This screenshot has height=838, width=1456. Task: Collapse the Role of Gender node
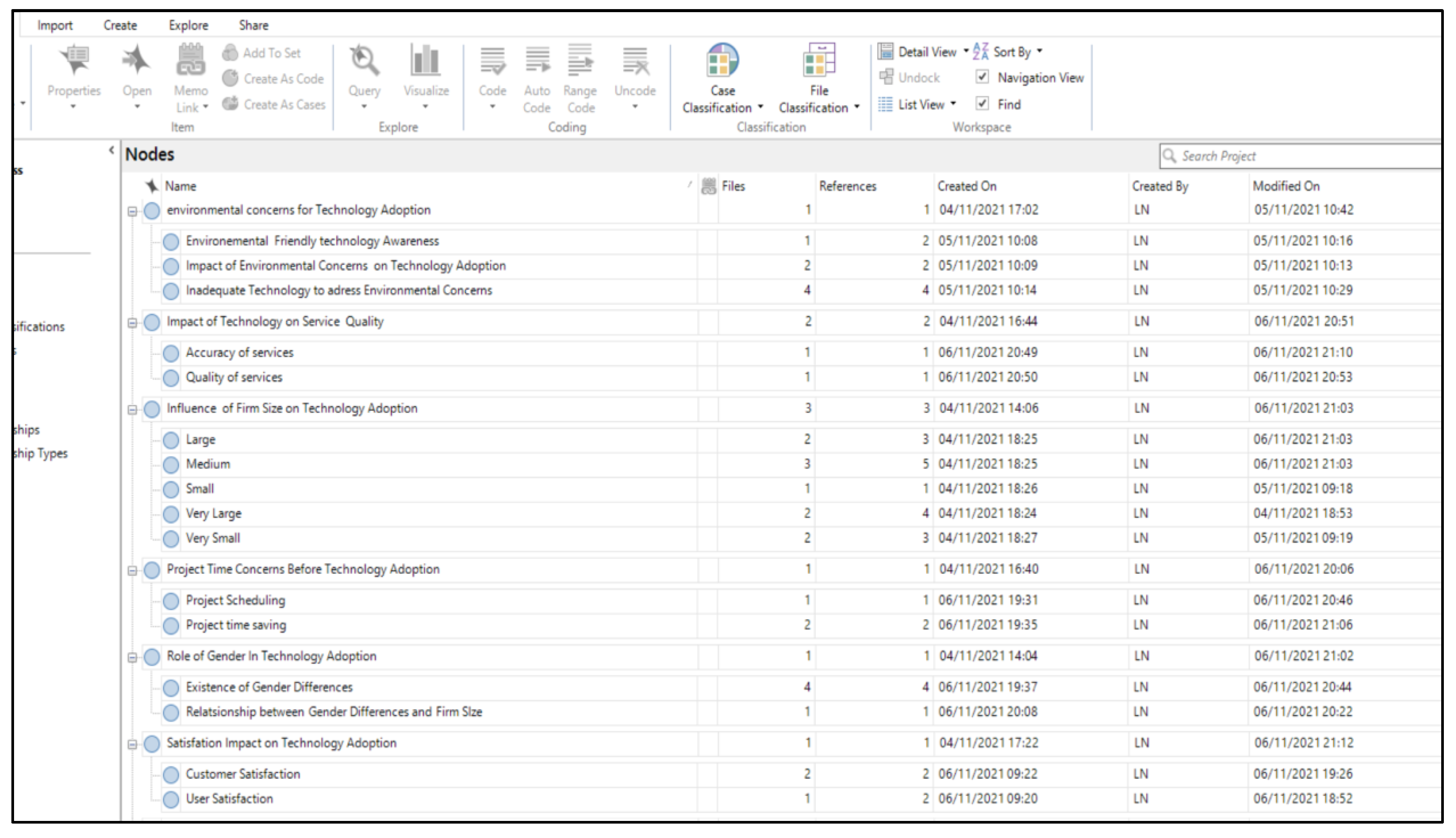click(132, 657)
